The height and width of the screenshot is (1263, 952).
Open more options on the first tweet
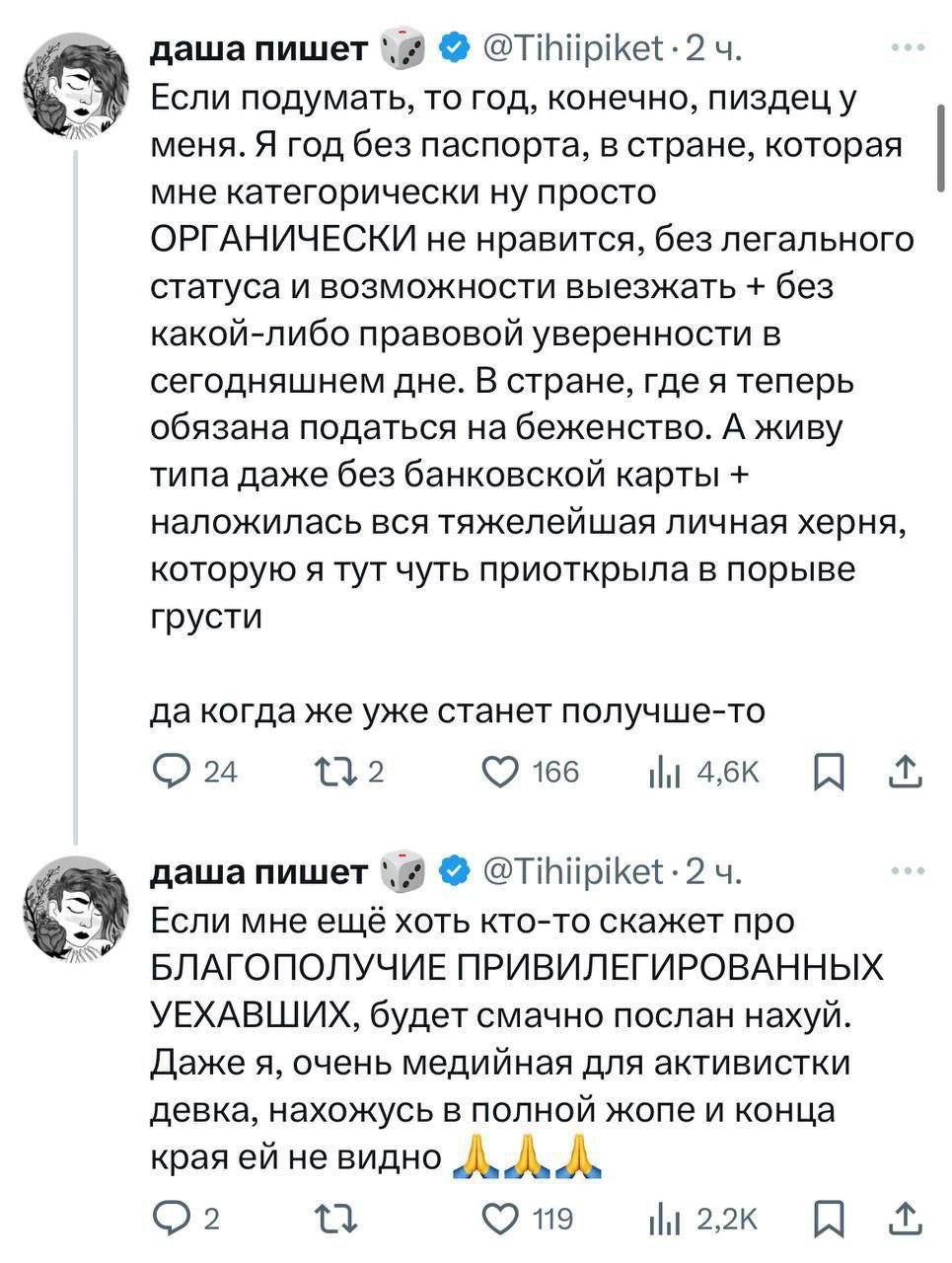(x=906, y=47)
